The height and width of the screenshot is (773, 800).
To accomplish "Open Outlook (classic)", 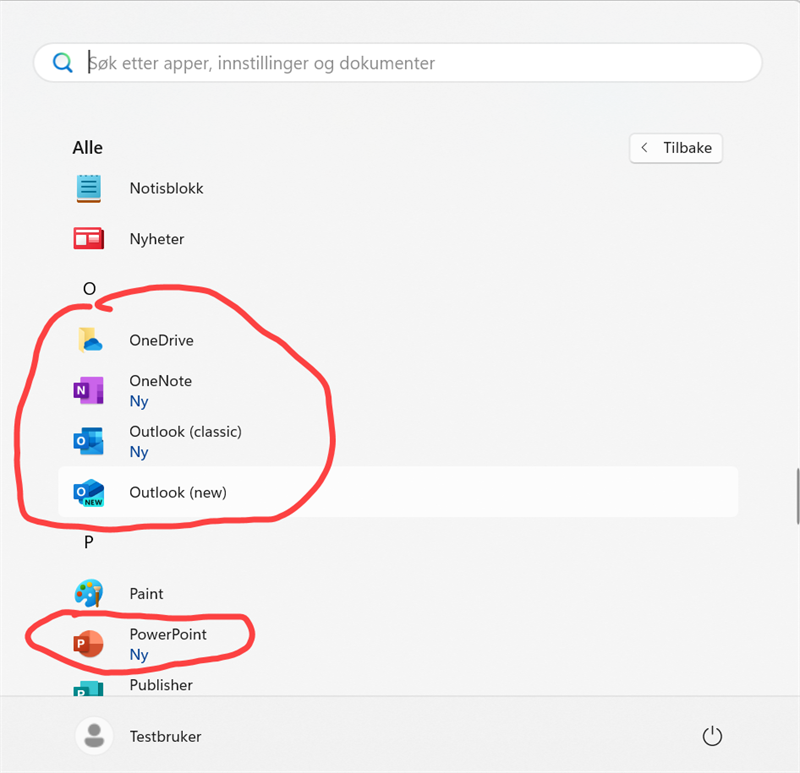I will [185, 431].
